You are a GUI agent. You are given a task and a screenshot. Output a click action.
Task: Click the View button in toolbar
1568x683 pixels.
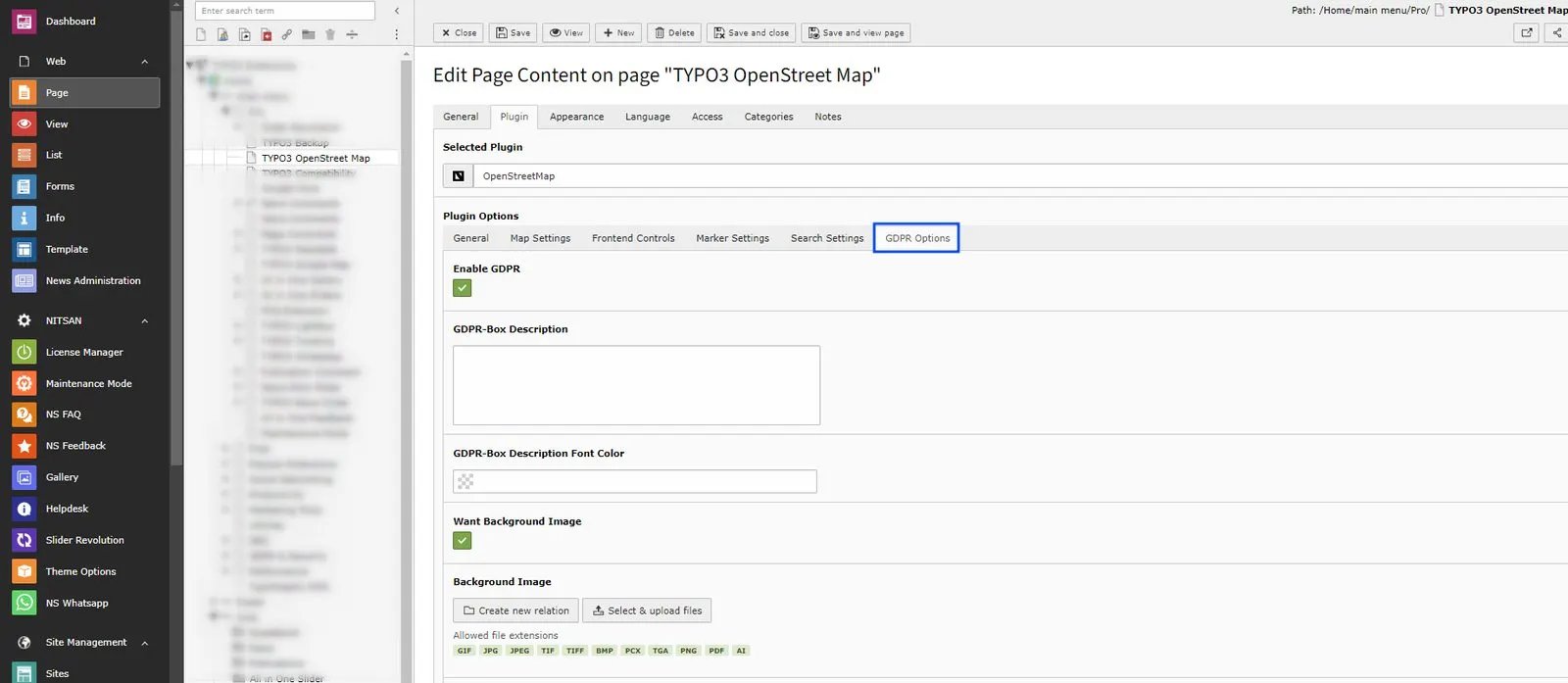point(566,32)
